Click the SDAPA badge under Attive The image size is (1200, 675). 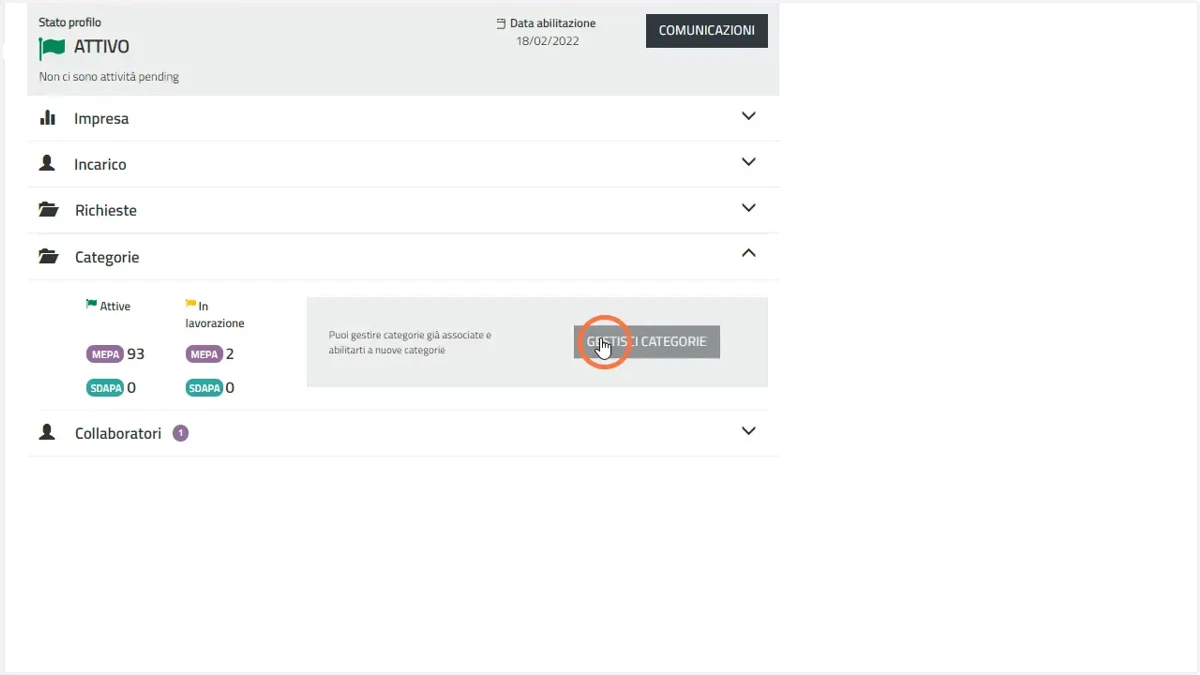[105, 388]
